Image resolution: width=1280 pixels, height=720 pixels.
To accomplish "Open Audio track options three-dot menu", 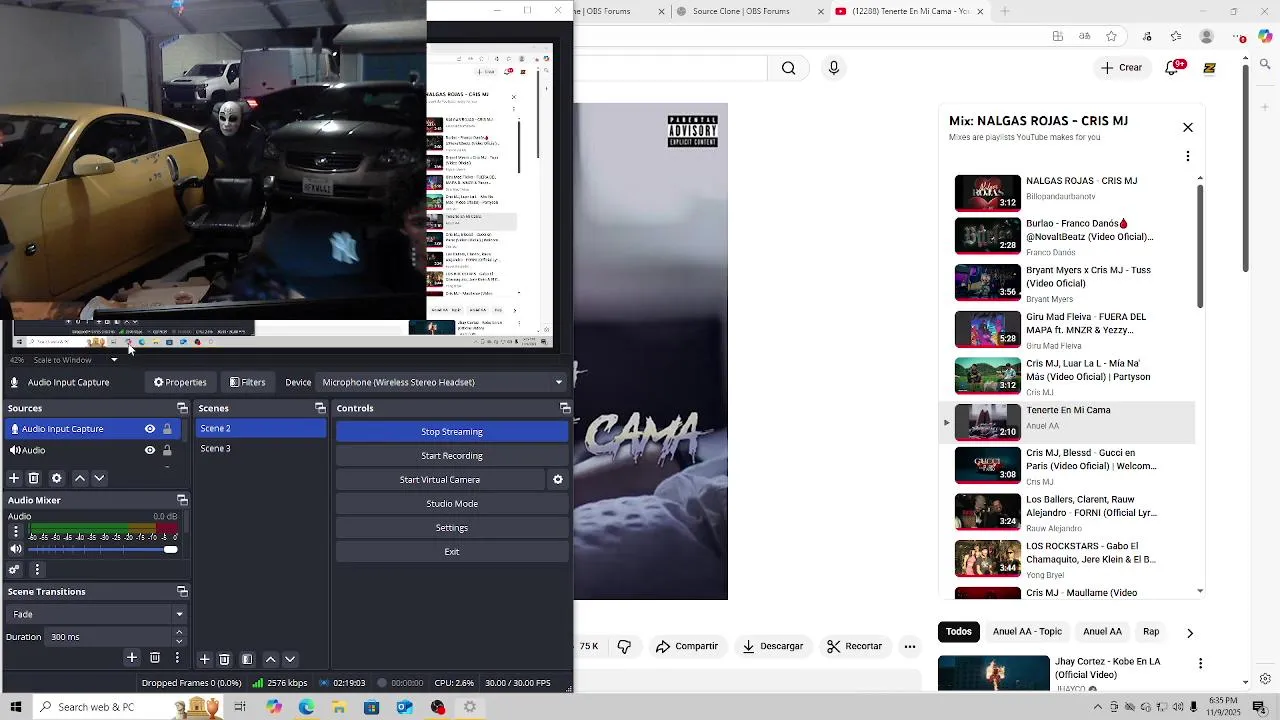I will click(15, 532).
